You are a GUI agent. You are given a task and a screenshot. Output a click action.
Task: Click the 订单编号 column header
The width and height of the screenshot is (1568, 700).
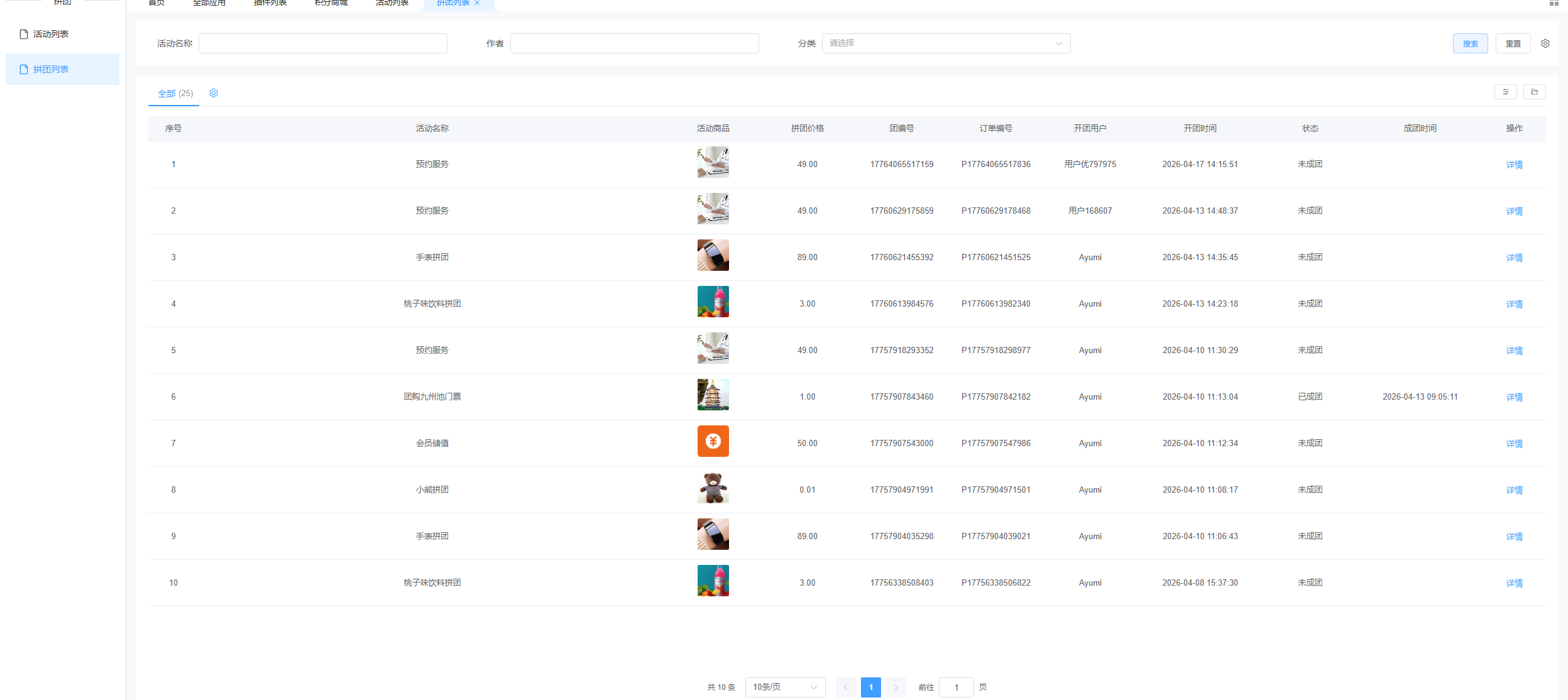click(996, 129)
